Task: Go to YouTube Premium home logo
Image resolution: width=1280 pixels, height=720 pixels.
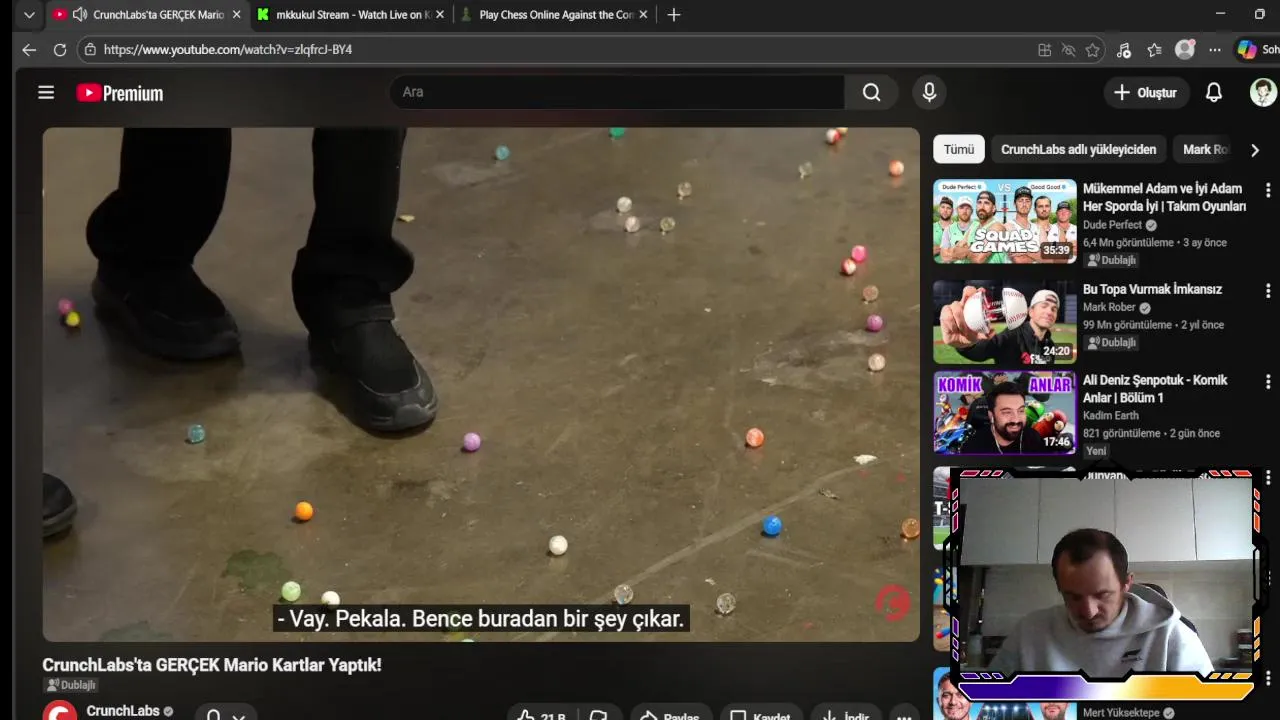Action: tap(120, 93)
